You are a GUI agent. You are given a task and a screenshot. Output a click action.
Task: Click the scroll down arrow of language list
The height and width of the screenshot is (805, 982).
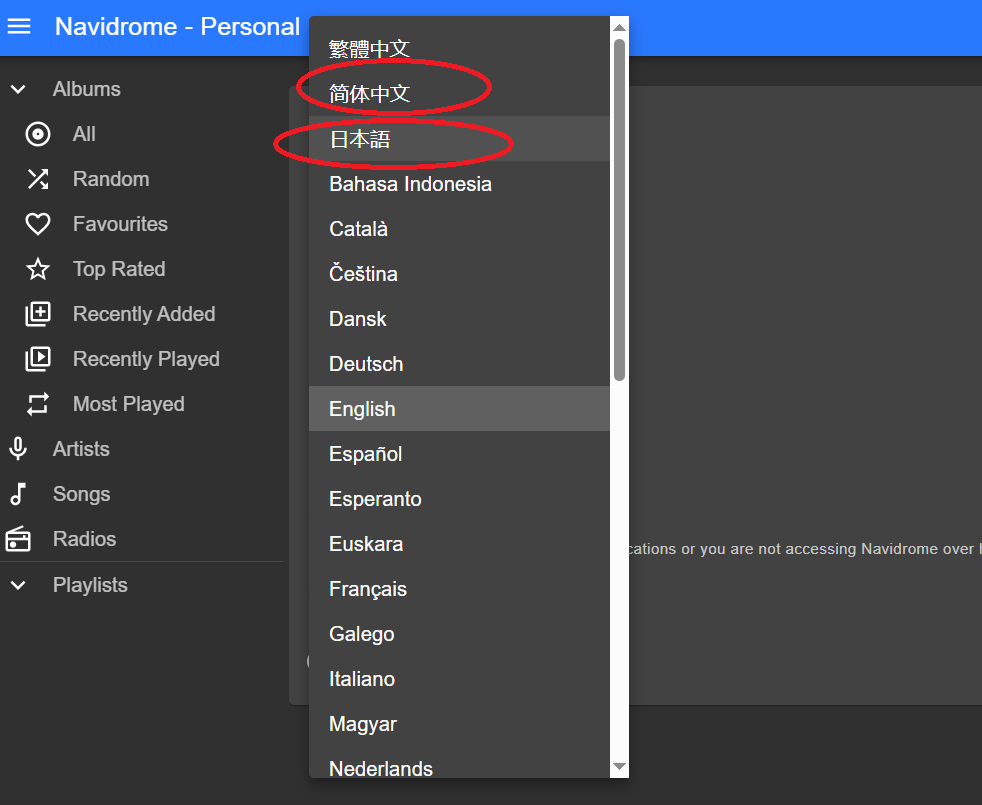619,767
